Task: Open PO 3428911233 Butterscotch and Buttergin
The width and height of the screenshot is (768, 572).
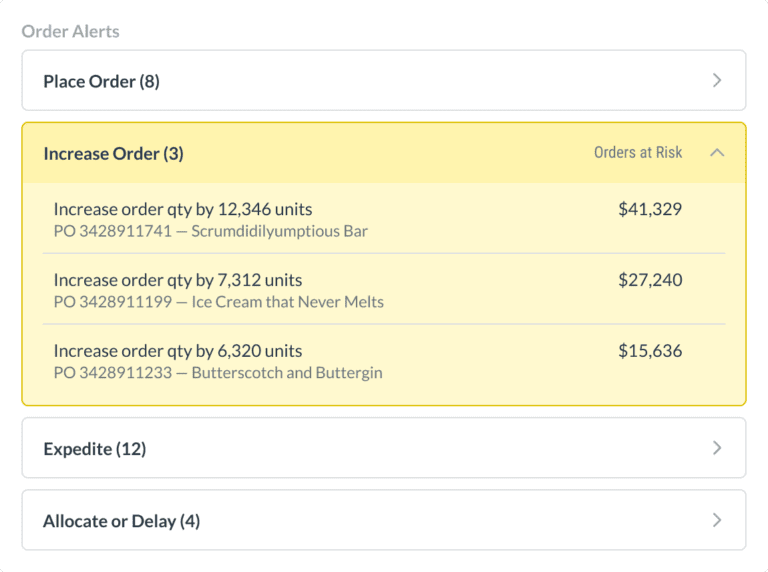Action: pyautogui.click(x=218, y=373)
